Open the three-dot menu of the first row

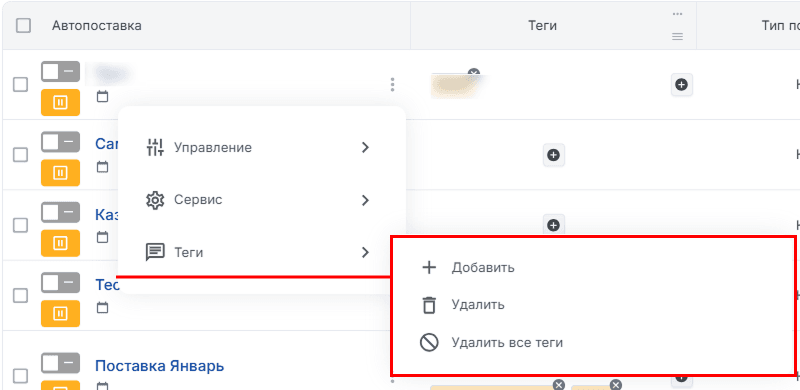pyautogui.click(x=392, y=85)
